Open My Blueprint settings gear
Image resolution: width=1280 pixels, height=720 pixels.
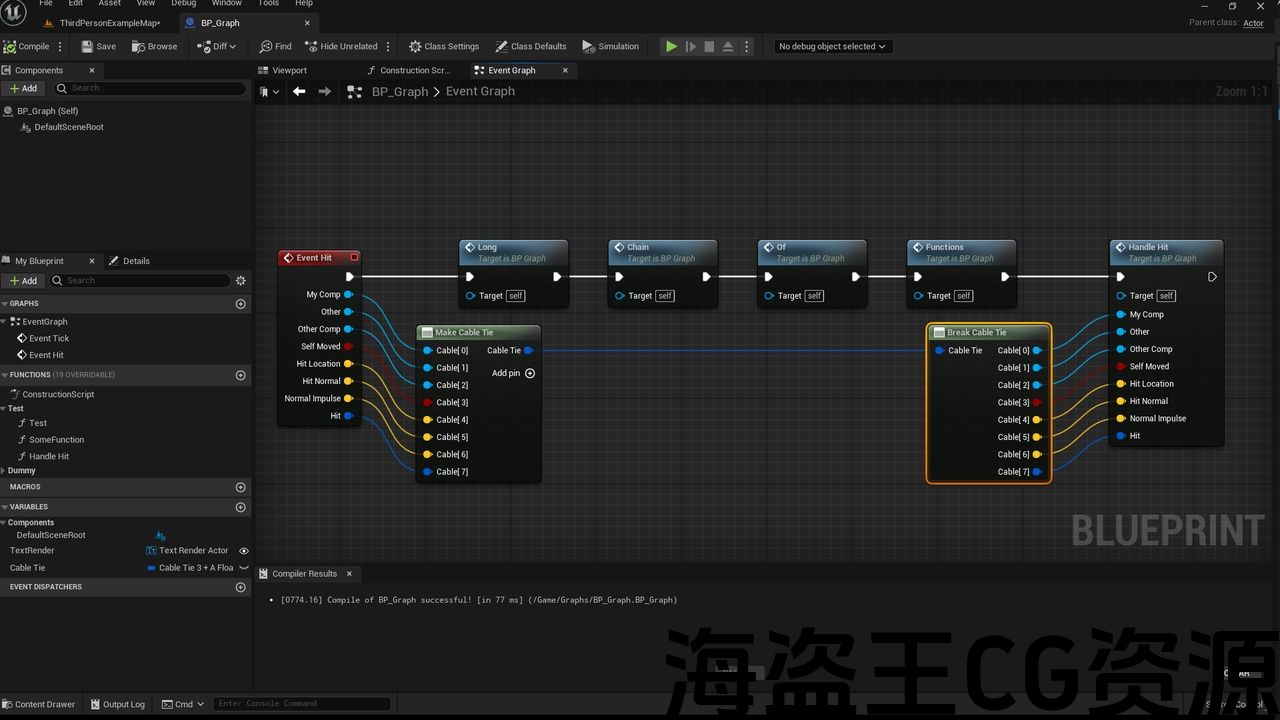coord(240,281)
